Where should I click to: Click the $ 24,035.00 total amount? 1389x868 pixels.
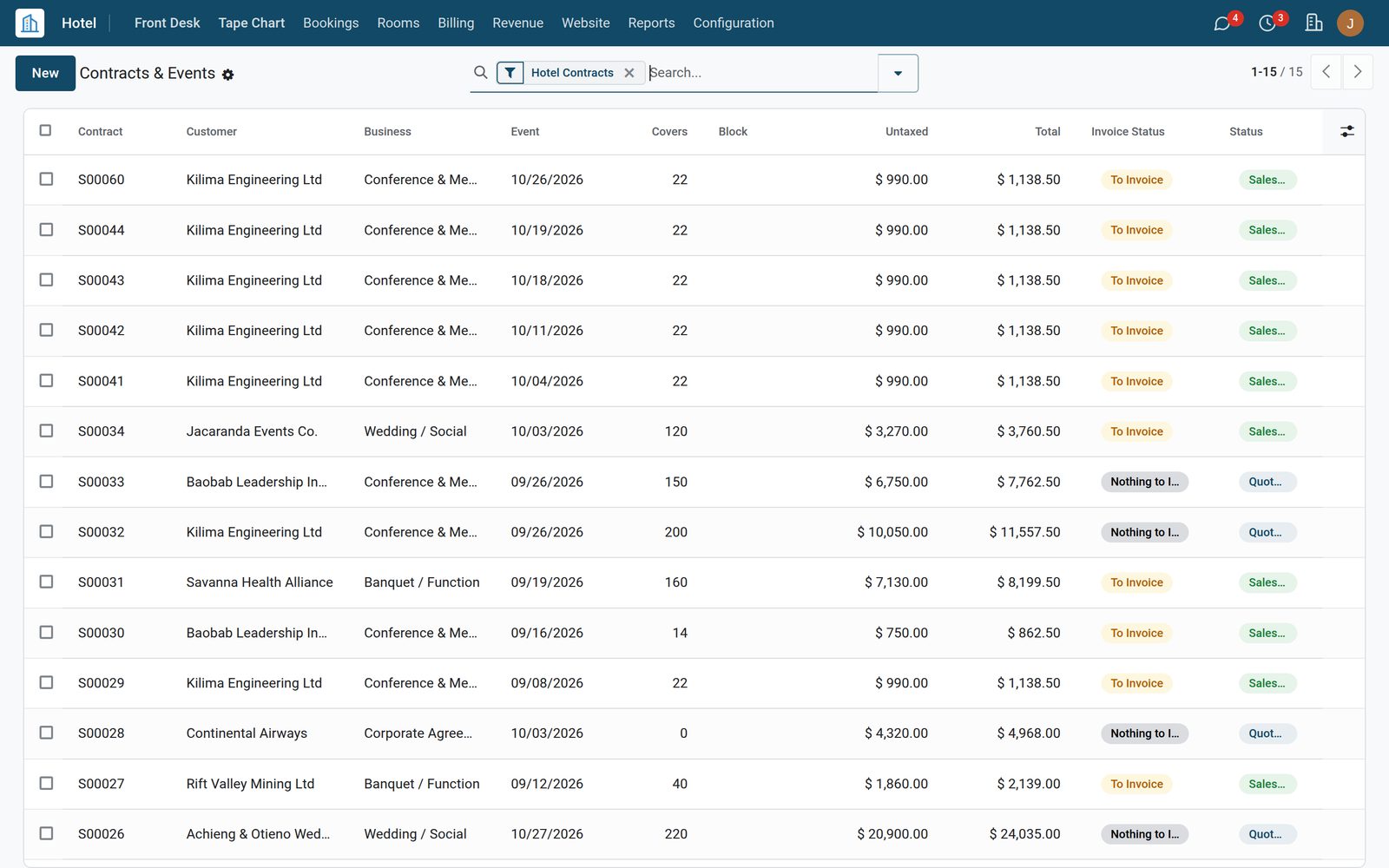click(1024, 834)
